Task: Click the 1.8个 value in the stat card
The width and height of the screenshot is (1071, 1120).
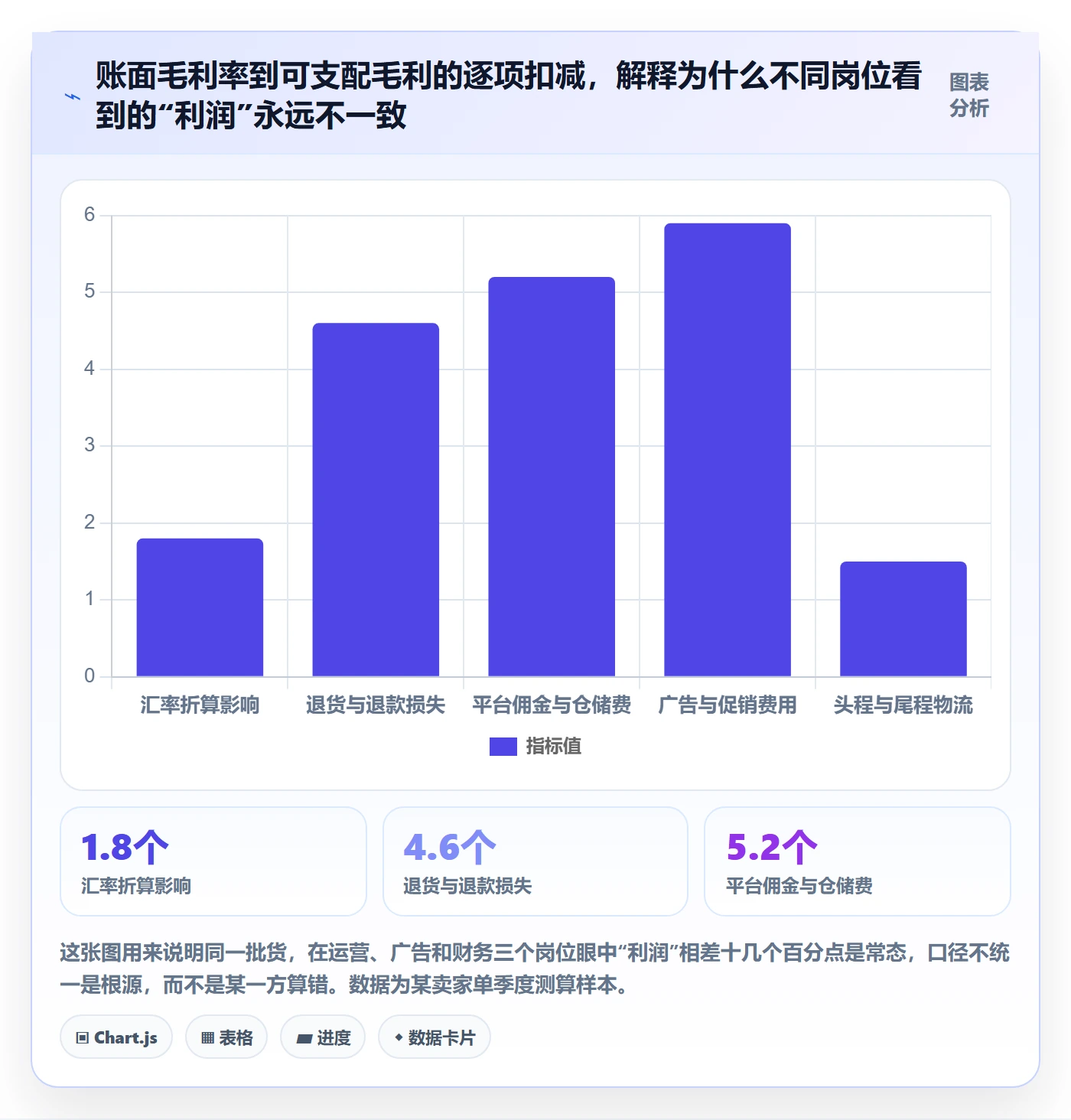Action: click(x=125, y=848)
